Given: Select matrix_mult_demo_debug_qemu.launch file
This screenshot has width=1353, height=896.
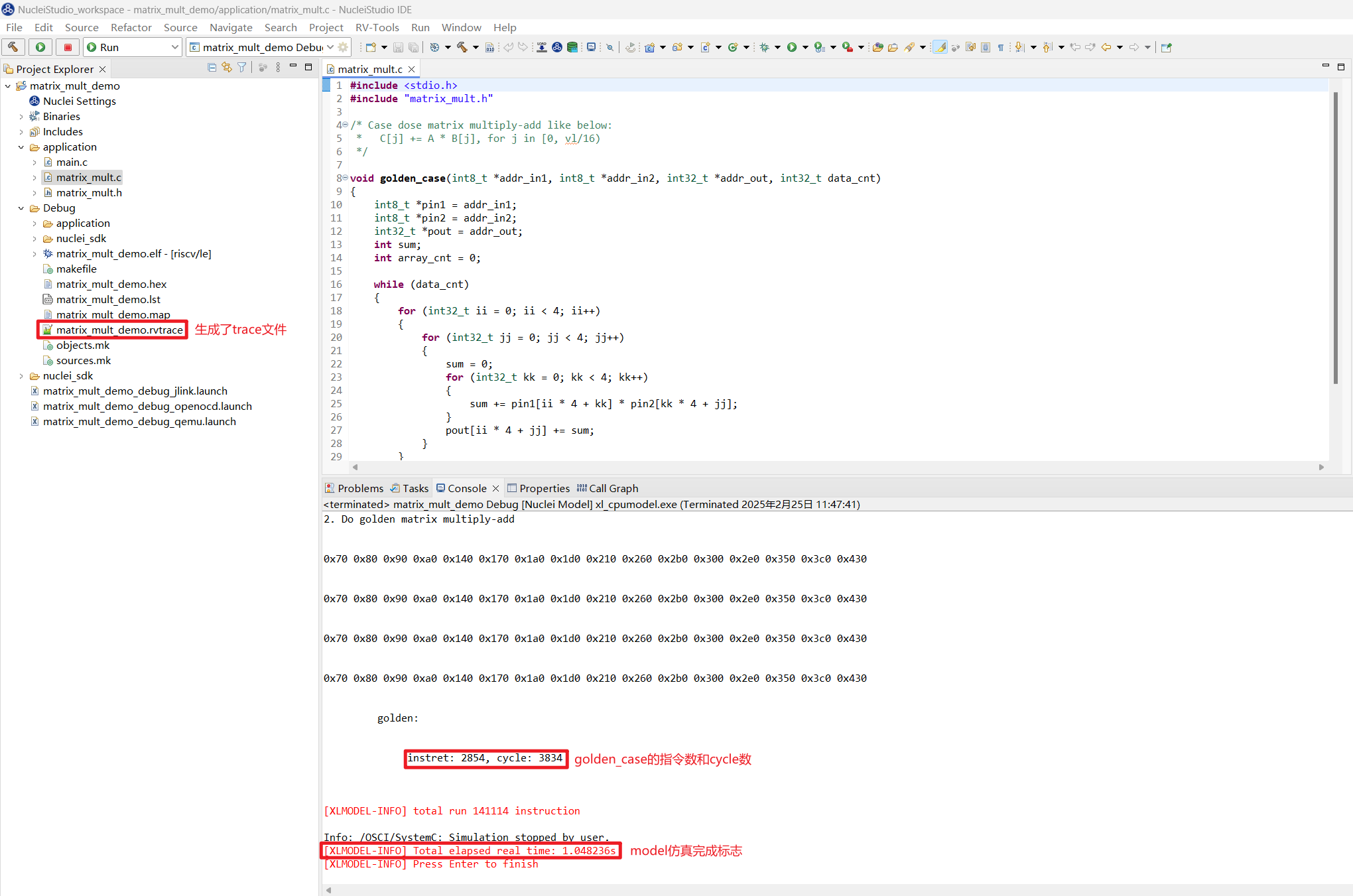Looking at the screenshot, I should coord(133,421).
